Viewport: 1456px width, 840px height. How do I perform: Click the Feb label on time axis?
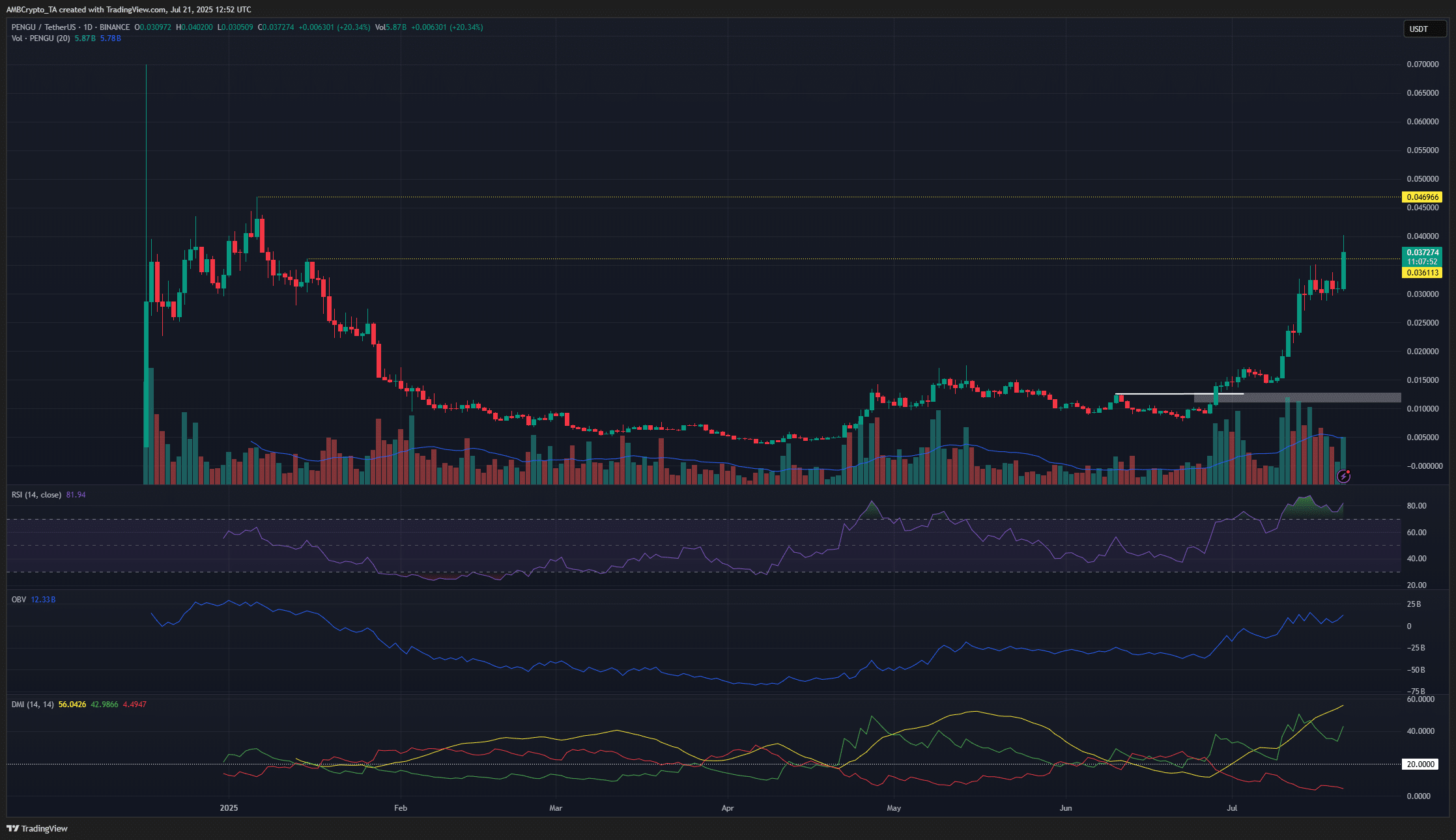[x=401, y=808]
